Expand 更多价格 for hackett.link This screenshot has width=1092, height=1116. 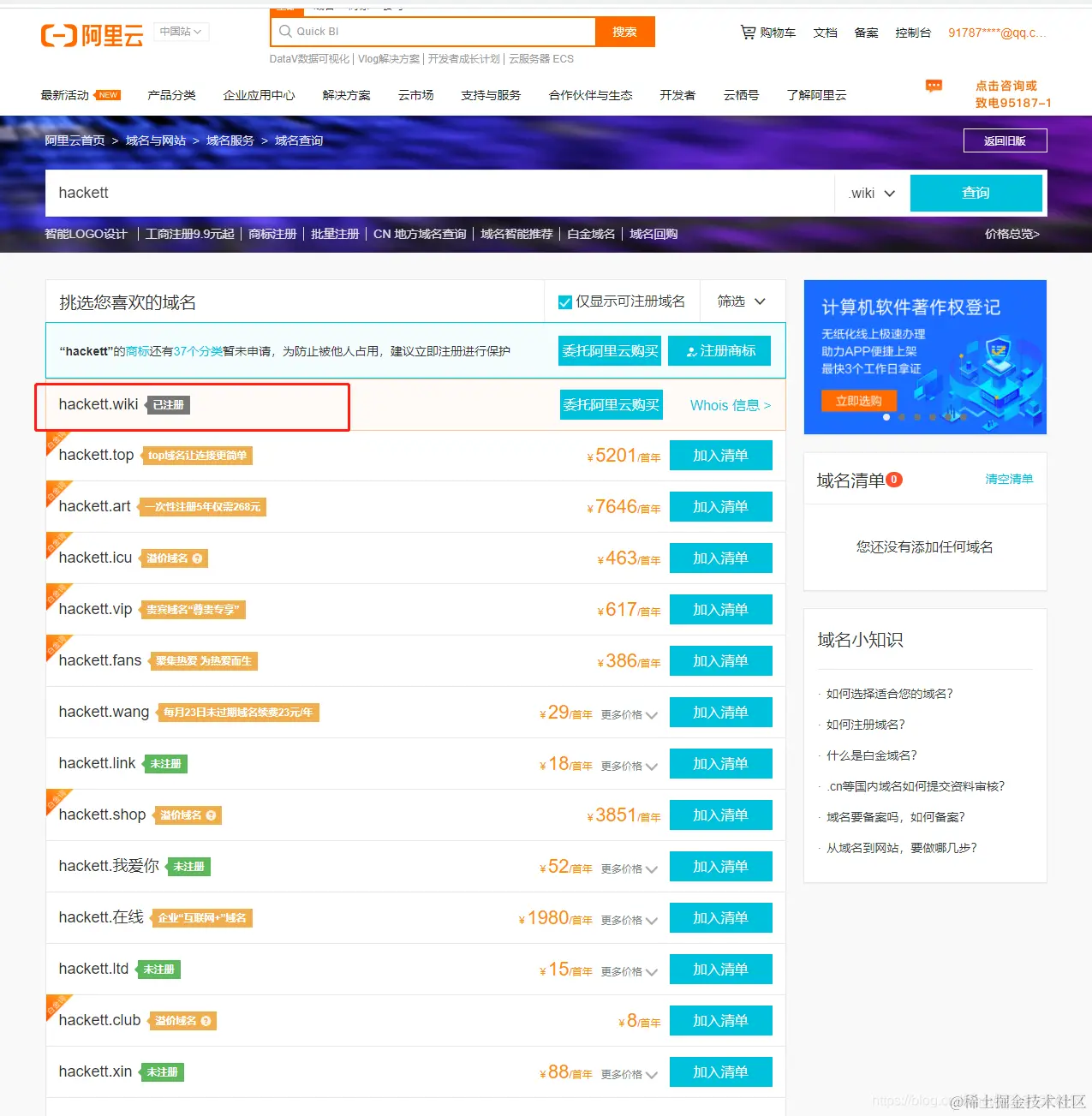point(629,766)
